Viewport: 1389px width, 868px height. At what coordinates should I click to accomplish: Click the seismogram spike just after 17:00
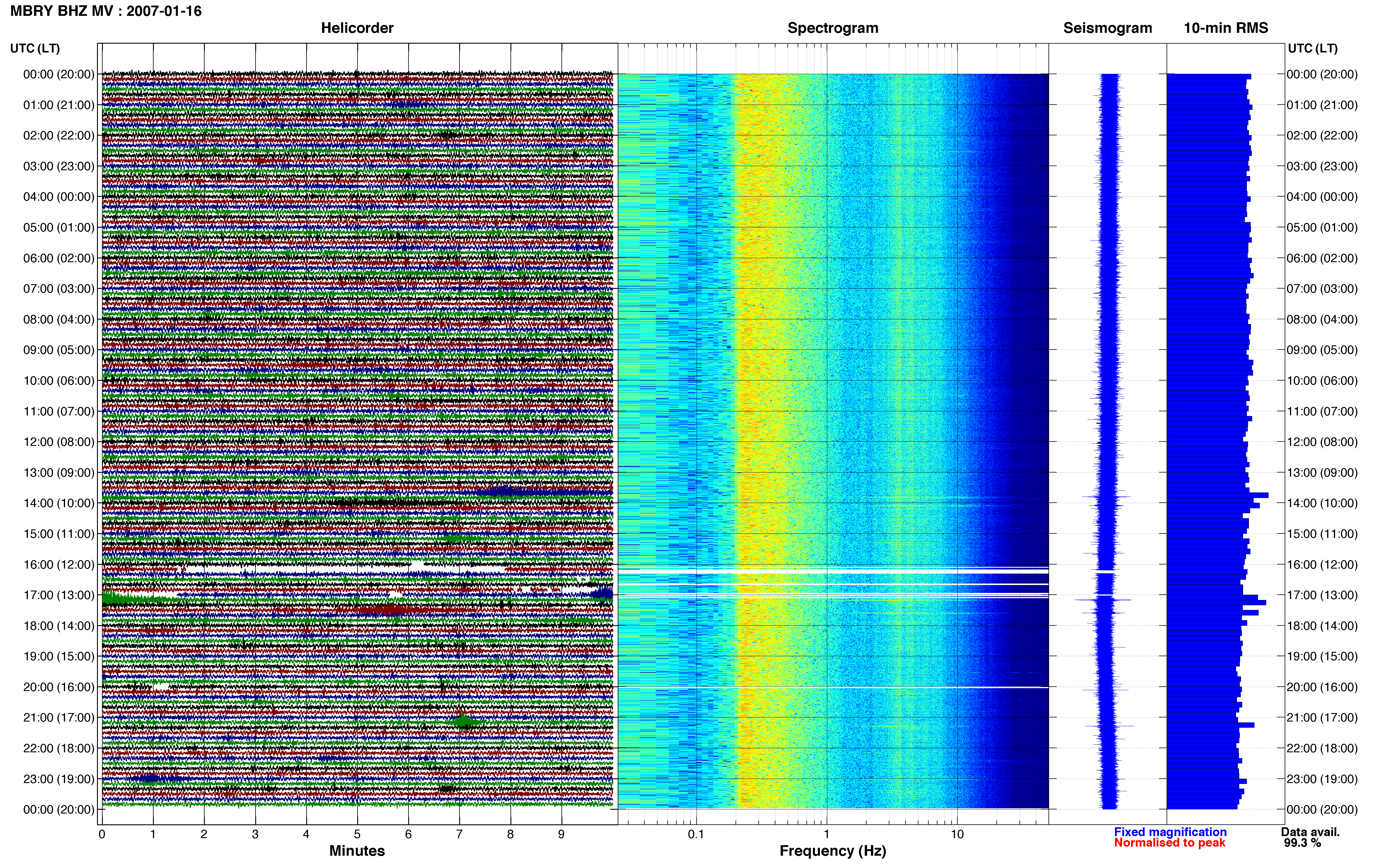pos(1103,600)
